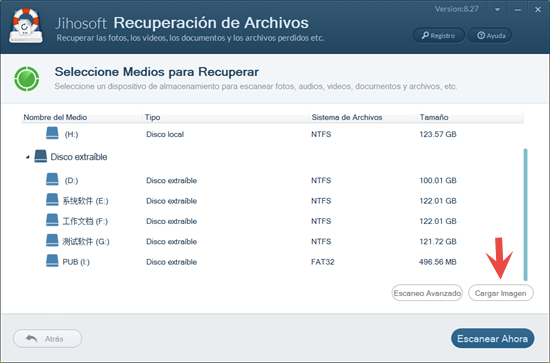The height and width of the screenshot is (363, 550).
Task: Select the 测试软件 (G:) drive label
Action: pos(86,242)
